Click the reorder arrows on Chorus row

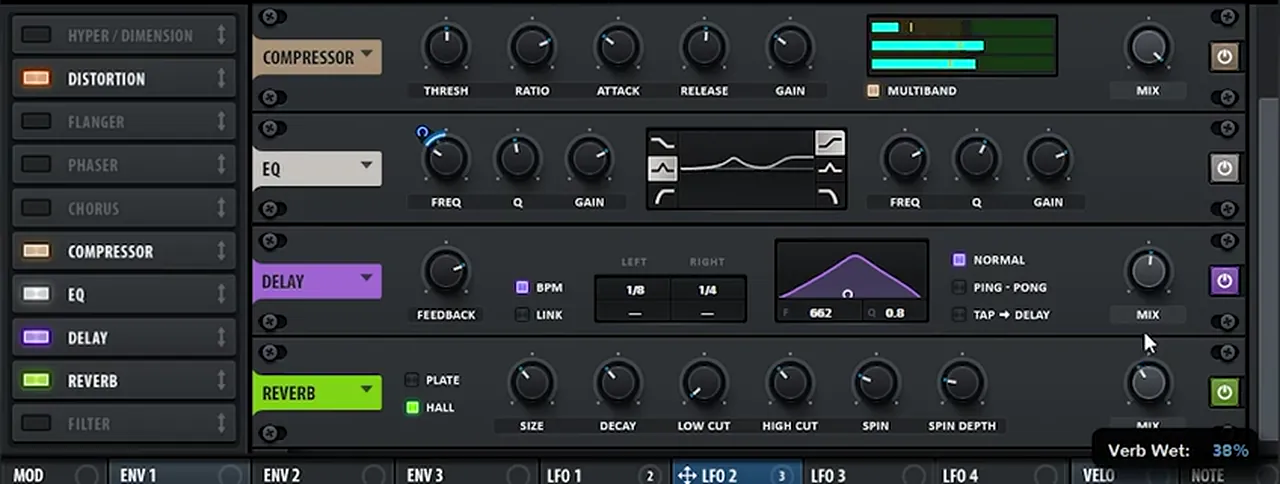(x=221, y=208)
